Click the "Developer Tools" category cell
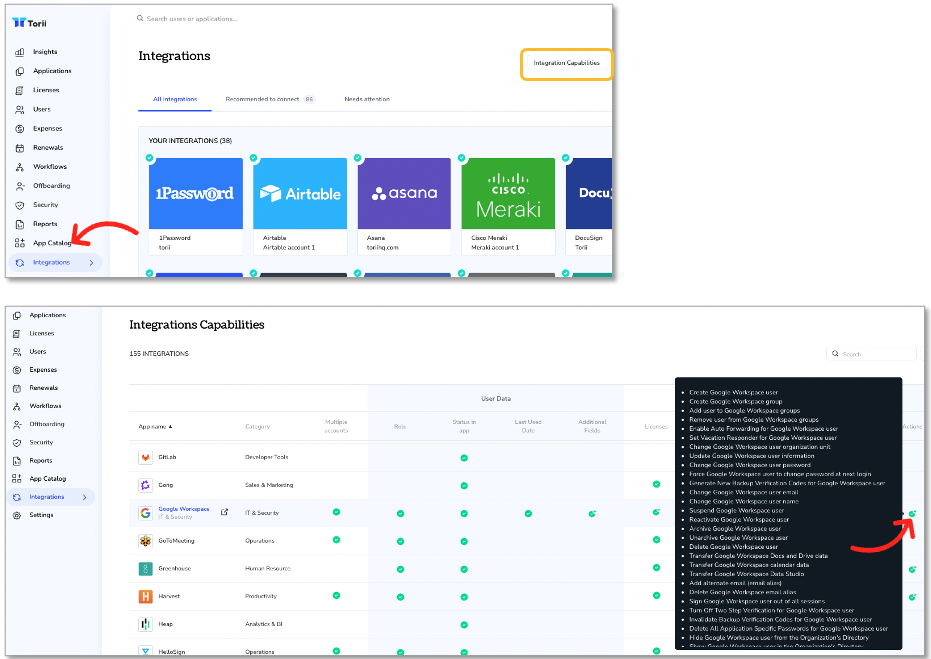The height and width of the screenshot is (659, 931). [x=267, y=458]
